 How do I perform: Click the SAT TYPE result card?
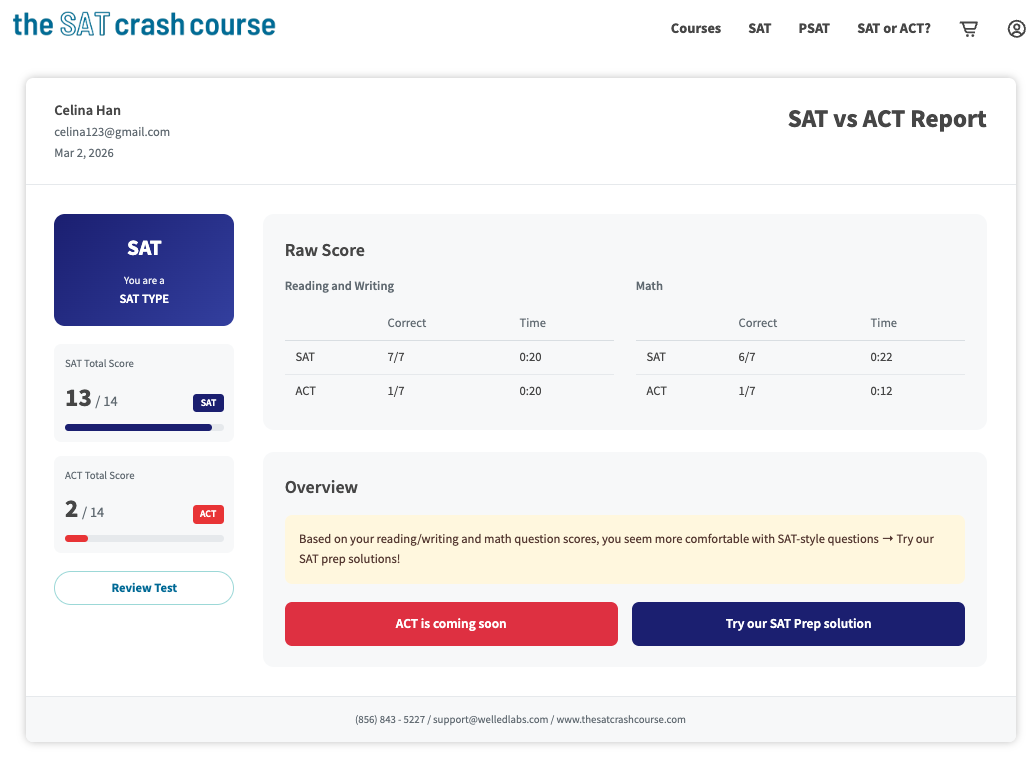[x=144, y=270]
